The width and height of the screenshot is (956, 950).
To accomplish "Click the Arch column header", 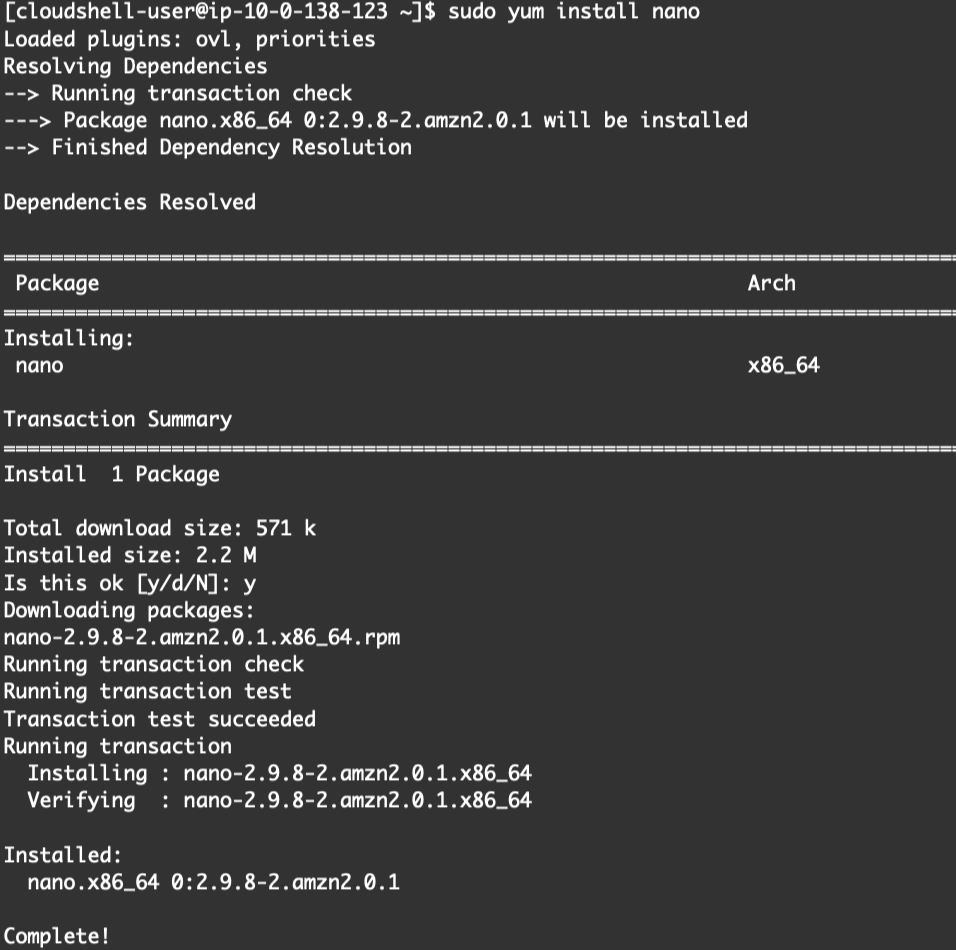I will pyautogui.click(x=771, y=283).
